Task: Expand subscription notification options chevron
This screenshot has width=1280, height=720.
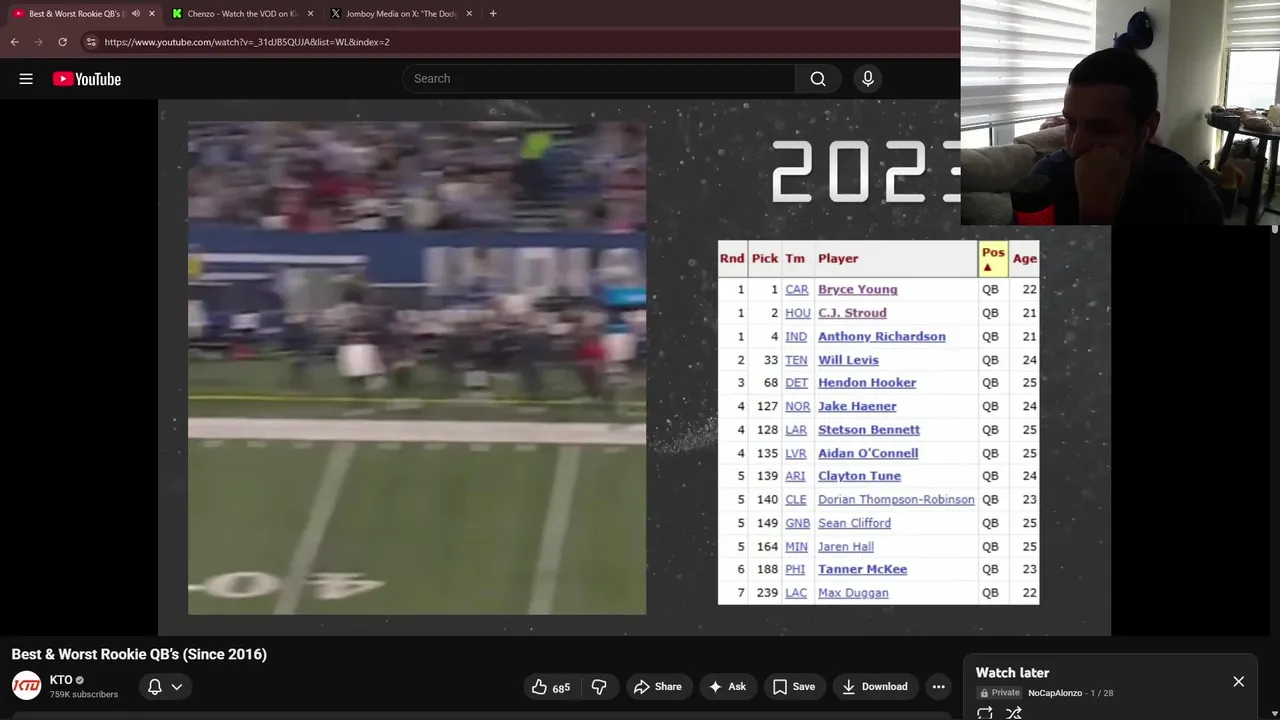Action: click(177, 687)
